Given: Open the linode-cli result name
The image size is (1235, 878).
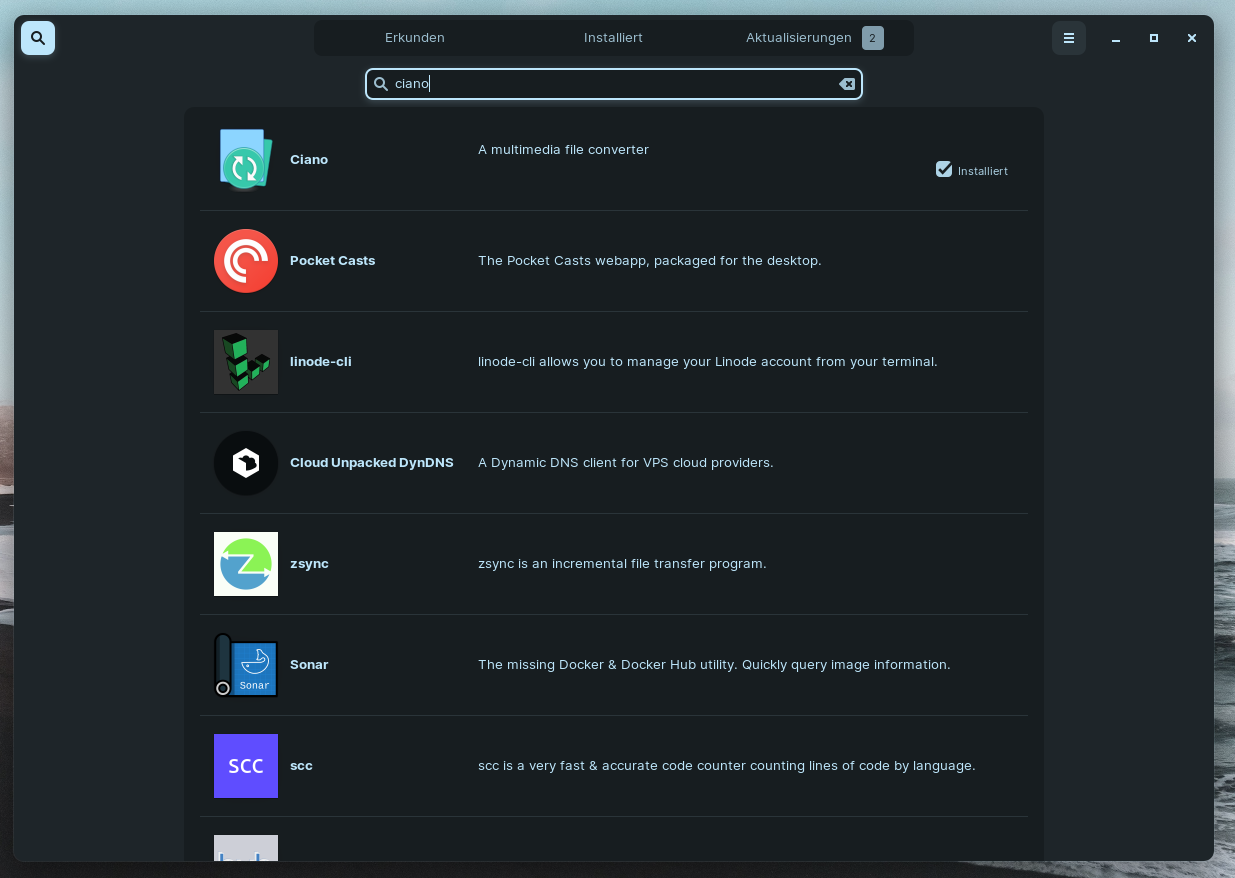Looking at the screenshot, I should [x=321, y=362].
